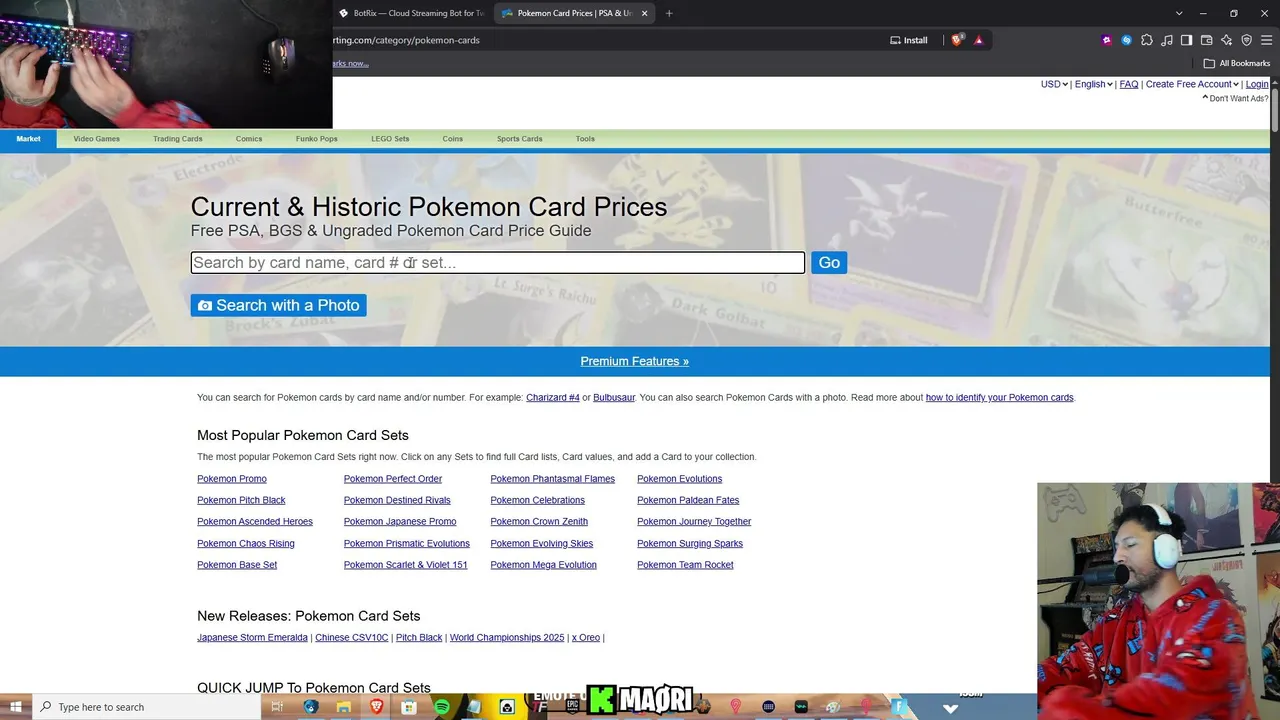Collapse ads via Don't Want Ads
This screenshot has height=720, width=1280.
(1235, 98)
